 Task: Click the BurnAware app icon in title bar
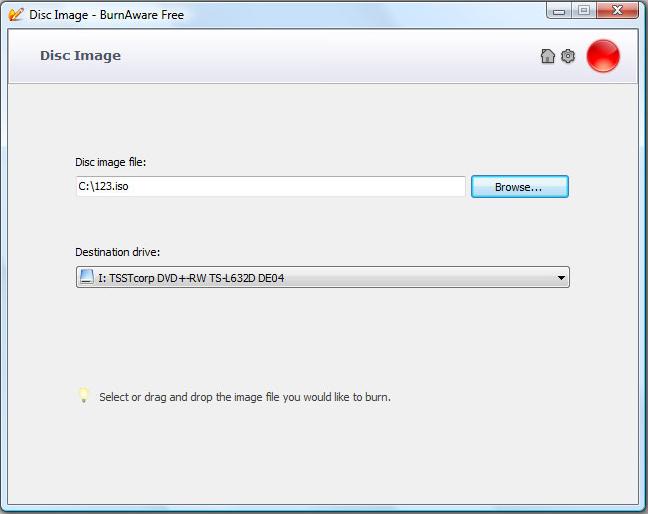pyautogui.click(x=16, y=14)
